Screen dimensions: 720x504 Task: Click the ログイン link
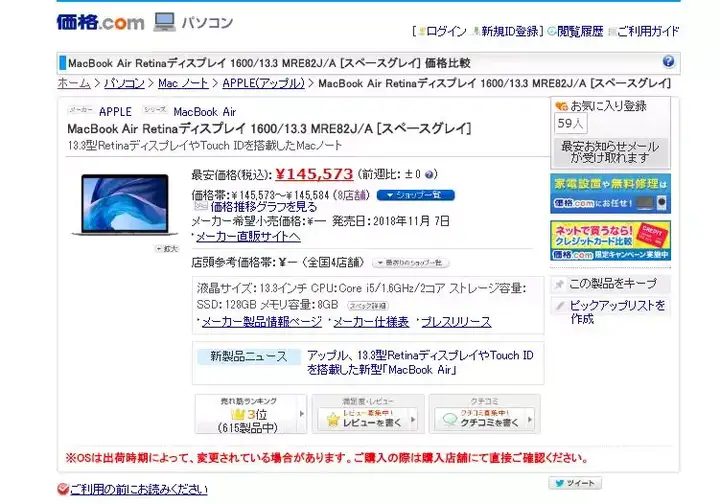point(442,31)
